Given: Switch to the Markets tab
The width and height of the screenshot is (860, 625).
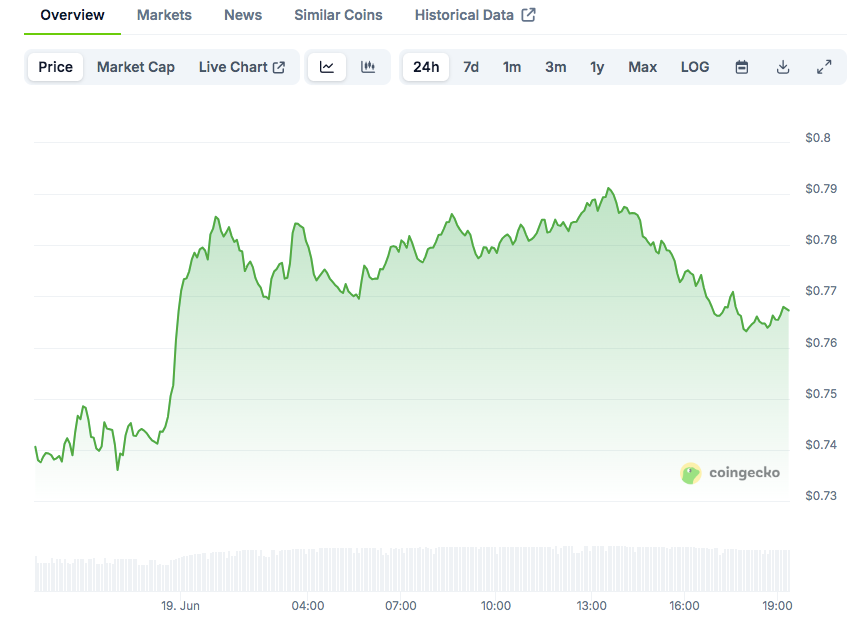Looking at the screenshot, I should (164, 15).
